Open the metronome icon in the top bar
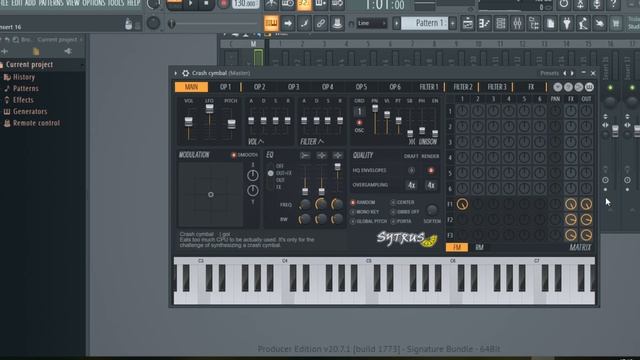This screenshot has width=640, height=360. (271, 4)
